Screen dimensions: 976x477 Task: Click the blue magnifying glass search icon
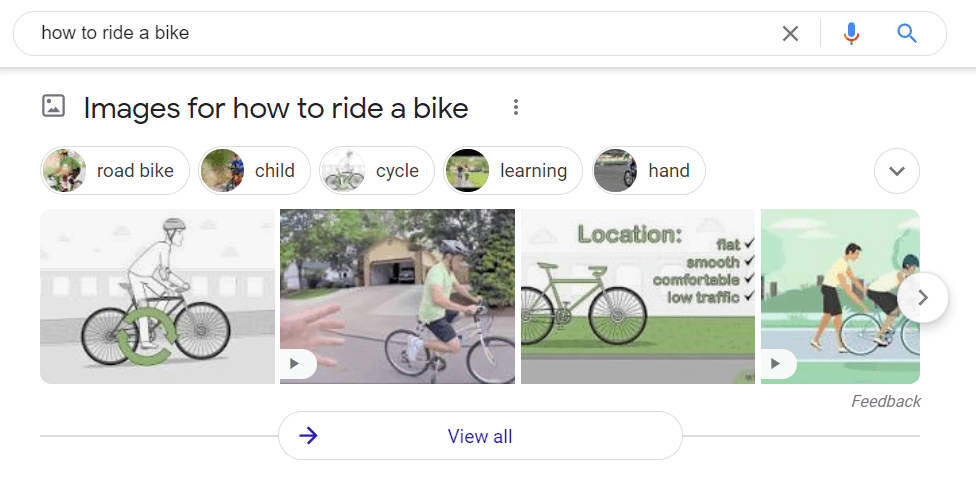click(x=907, y=34)
